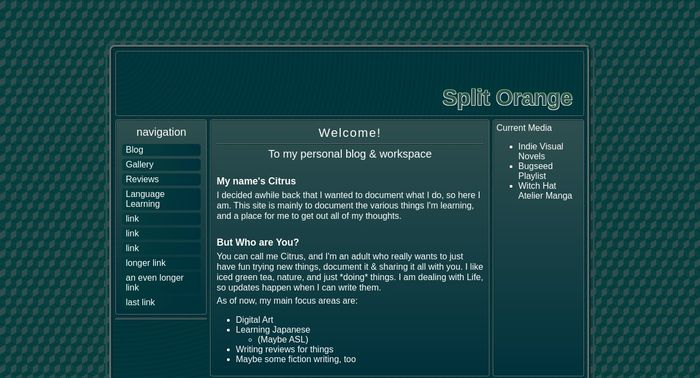Open the 'last link' navigation item
The height and width of the screenshot is (378, 700).
pyautogui.click(x=161, y=302)
